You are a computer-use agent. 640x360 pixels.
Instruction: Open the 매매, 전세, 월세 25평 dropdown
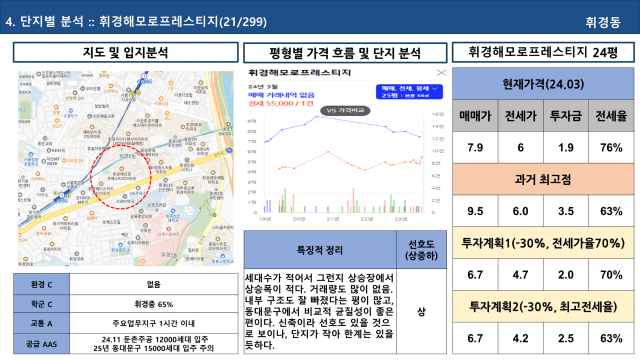409,92
